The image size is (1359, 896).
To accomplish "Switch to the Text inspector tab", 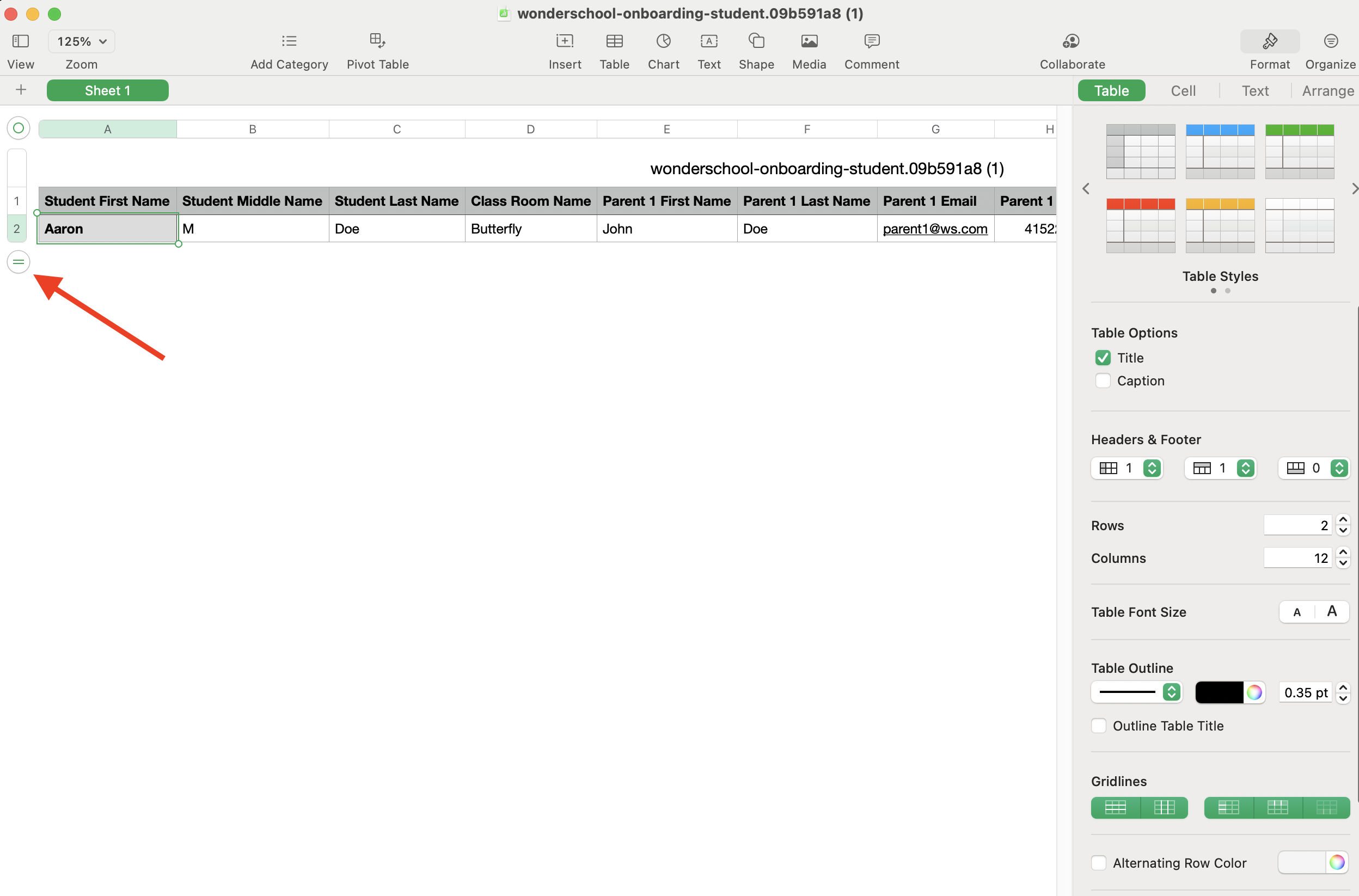I will click(x=1255, y=90).
